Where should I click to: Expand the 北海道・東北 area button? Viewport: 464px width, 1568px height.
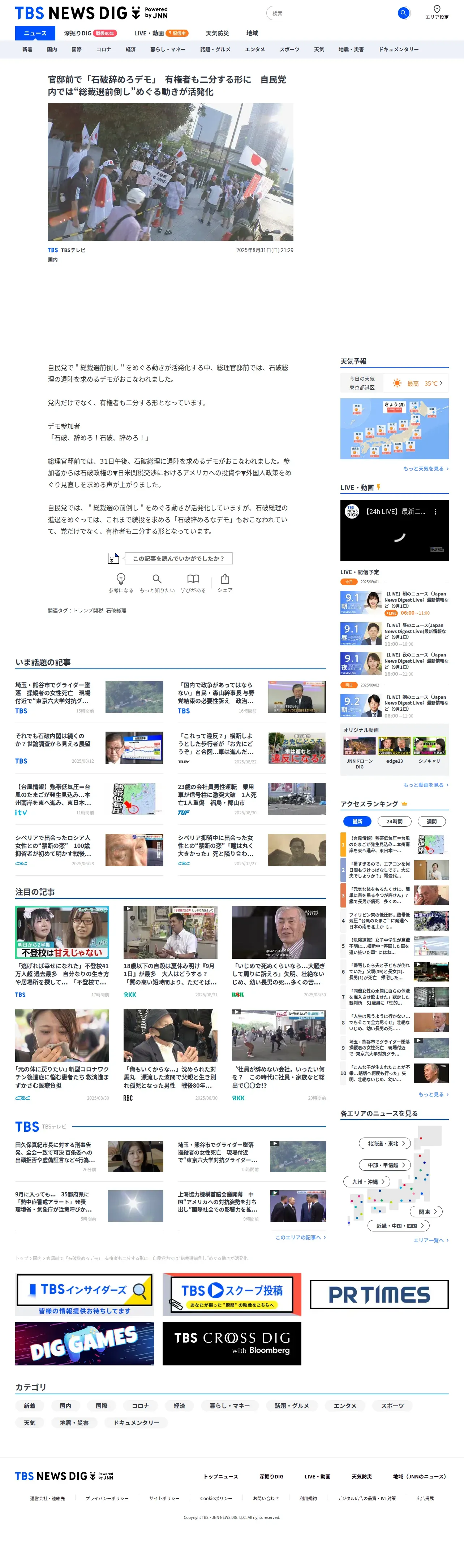pos(385,1143)
